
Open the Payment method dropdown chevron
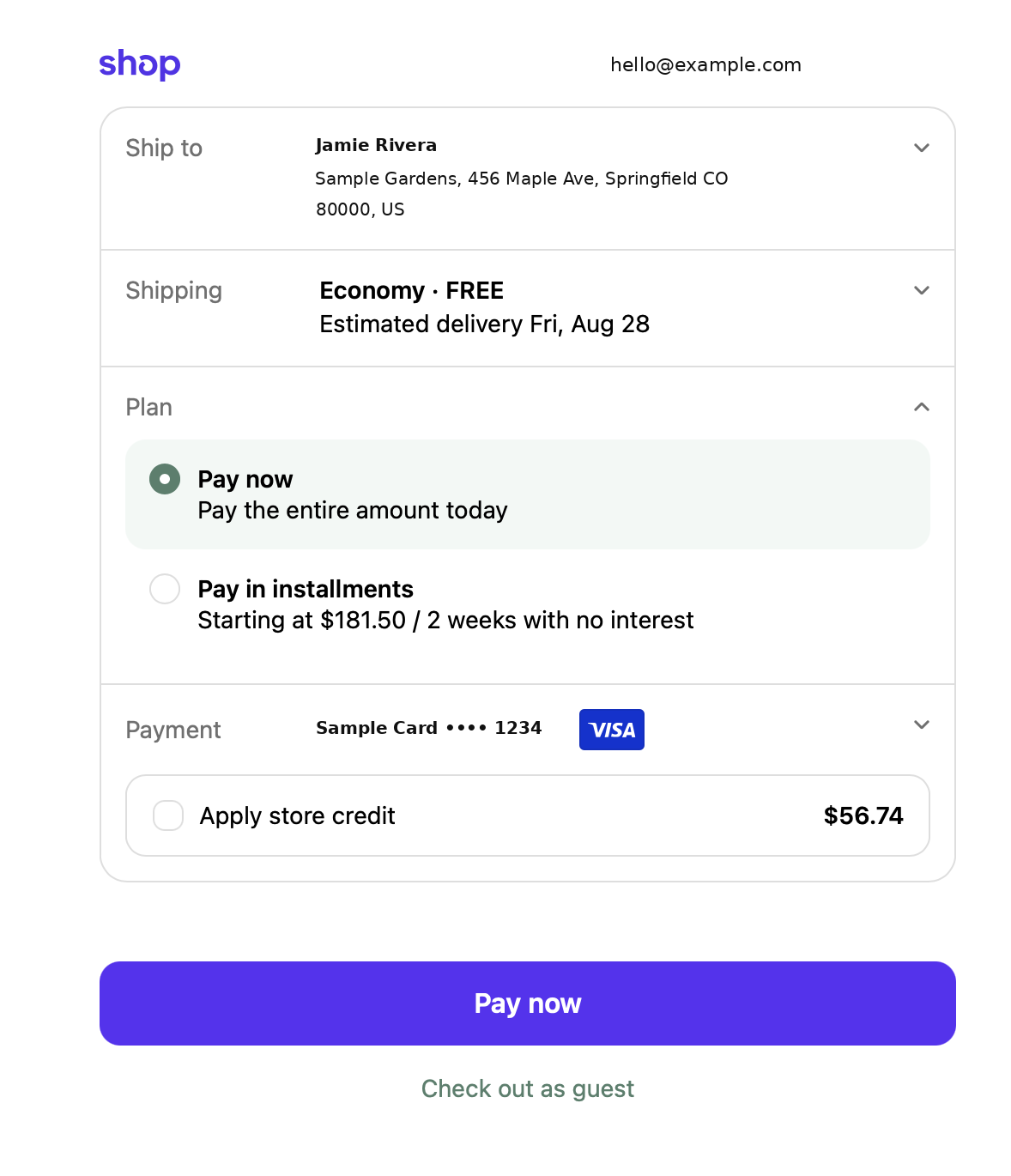pos(922,724)
